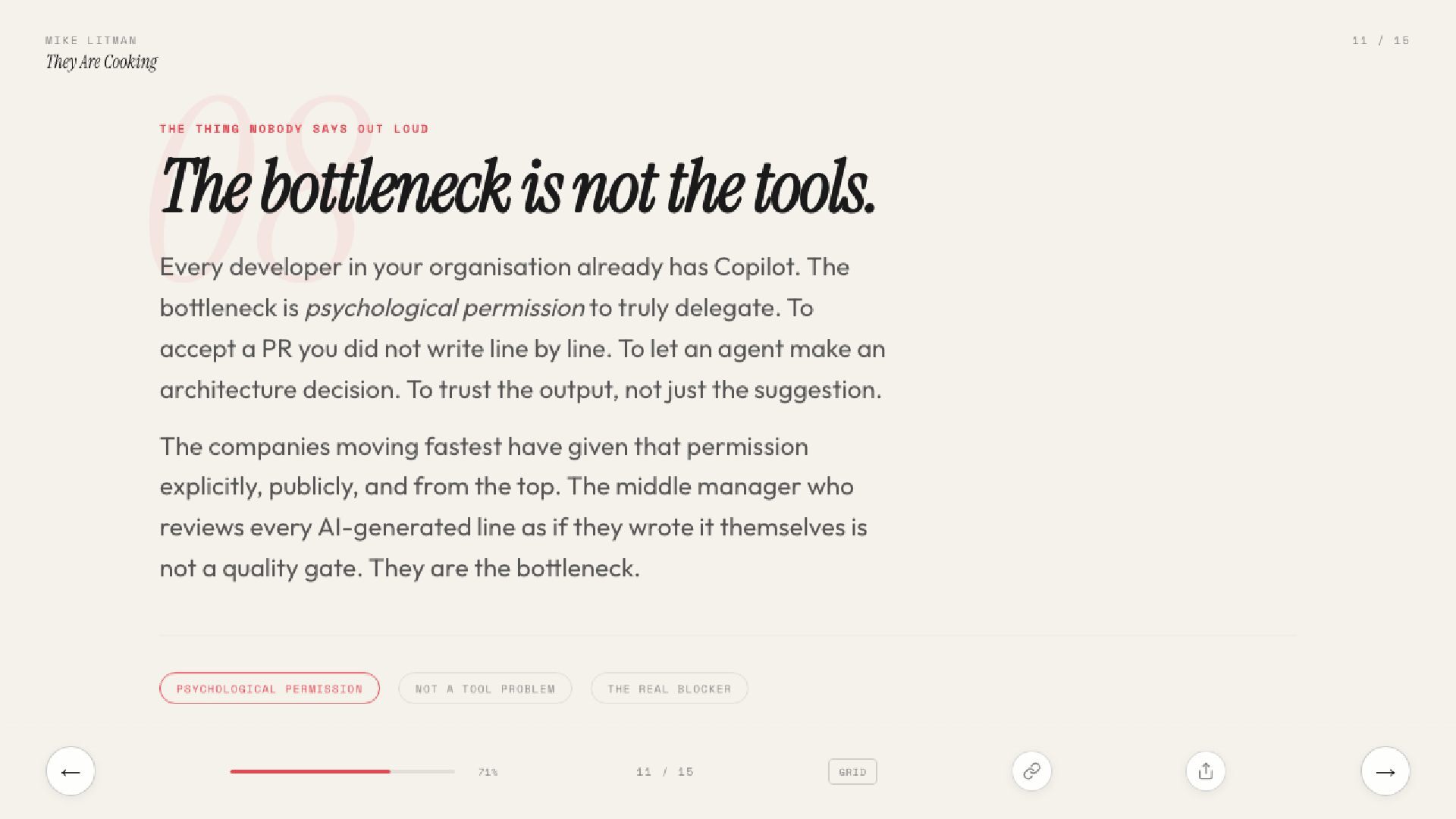
Task: Click the top-right 11 / 15 page counter
Action: [1380, 40]
